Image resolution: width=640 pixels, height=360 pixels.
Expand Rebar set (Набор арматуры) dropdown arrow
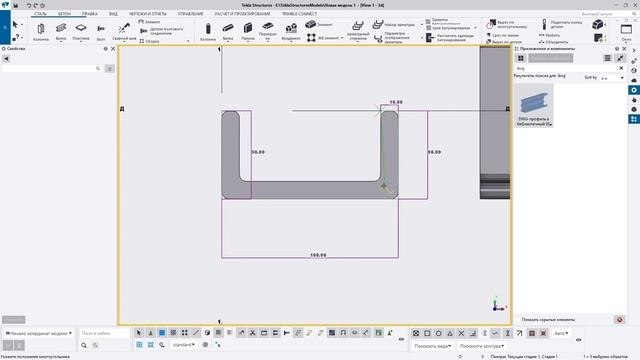point(422,24)
